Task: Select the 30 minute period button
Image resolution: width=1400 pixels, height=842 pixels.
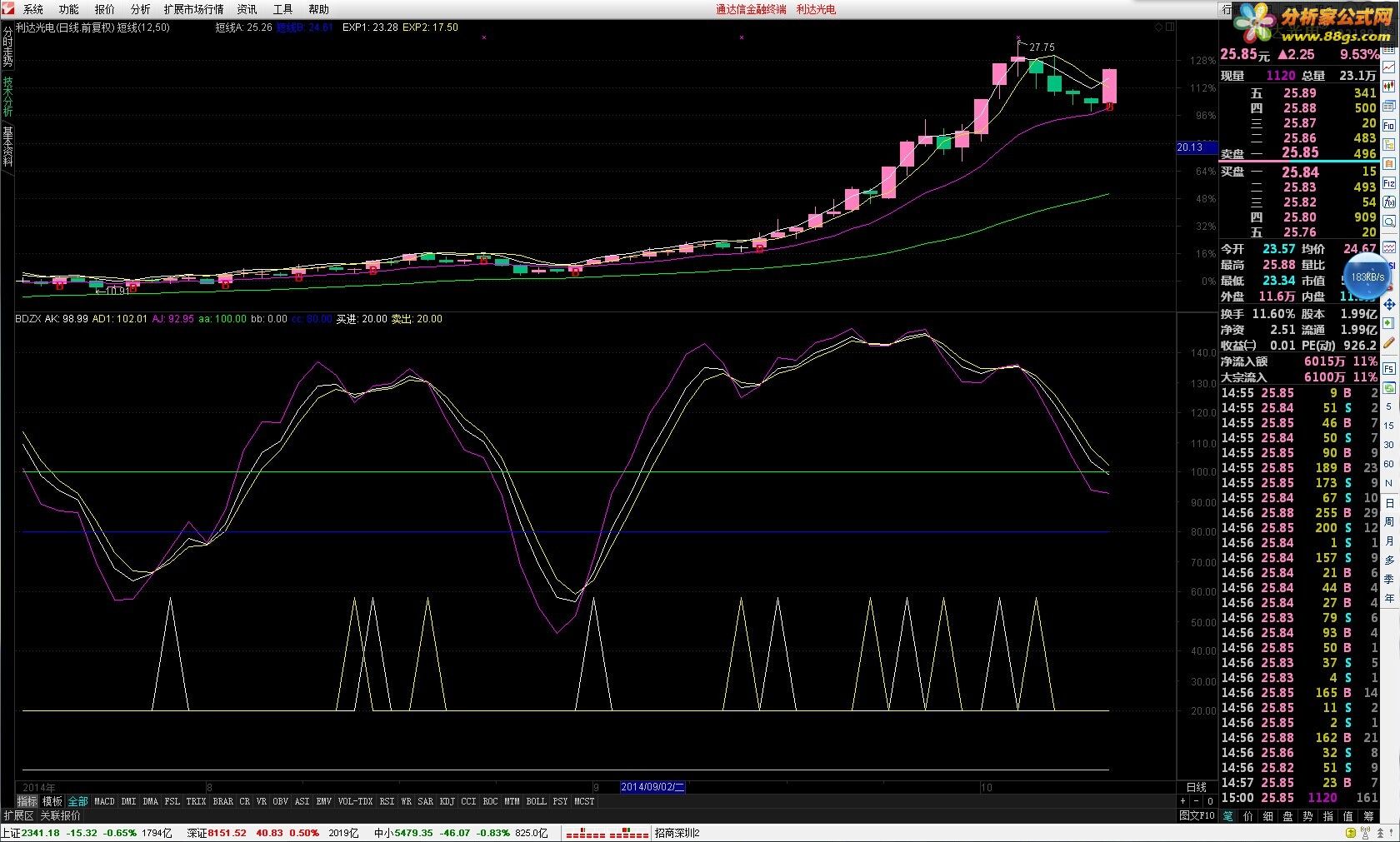Action: pos(1389,445)
